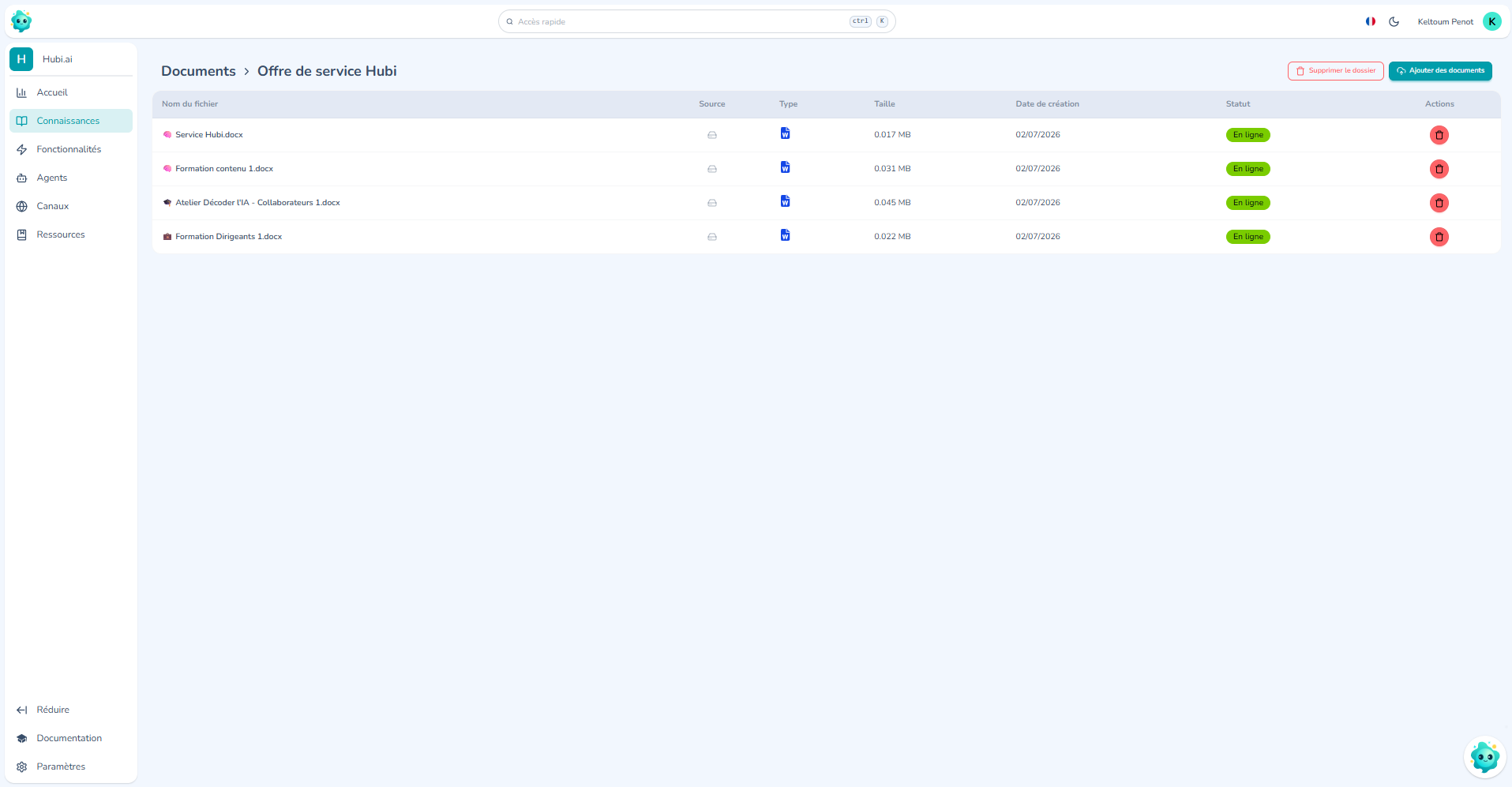Click the 0.045 MB size value

(x=892, y=203)
